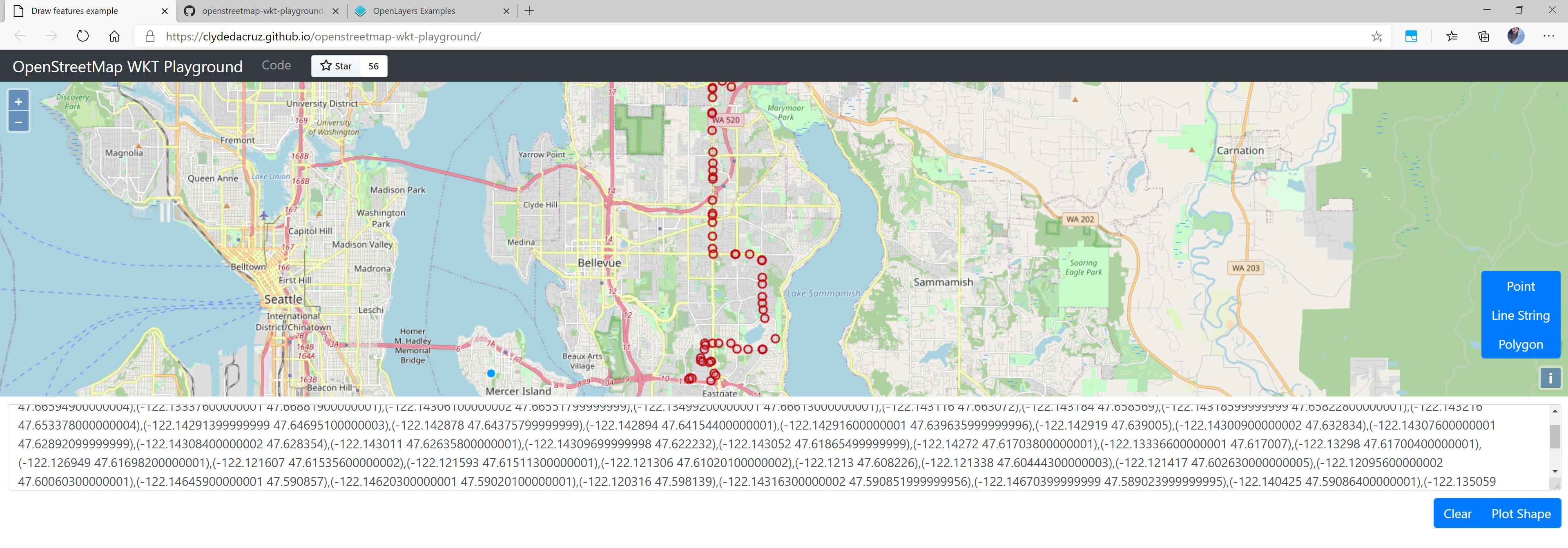Refresh the browser page
1568x548 pixels.
pyautogui.click(x=83, y=36)
